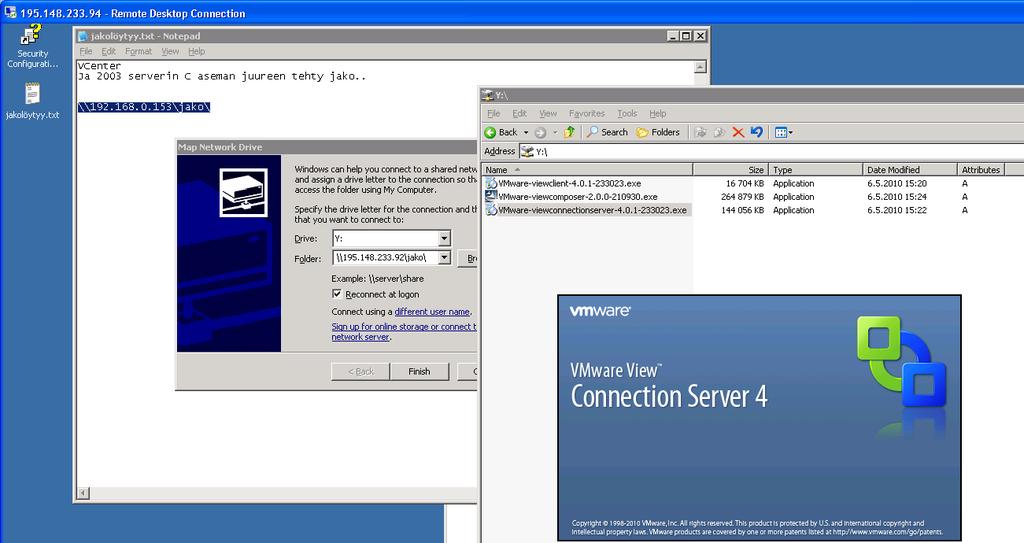Open Explorer Help menu
The width and height of the screenshot is (1024, 543).
pos(658,113)
